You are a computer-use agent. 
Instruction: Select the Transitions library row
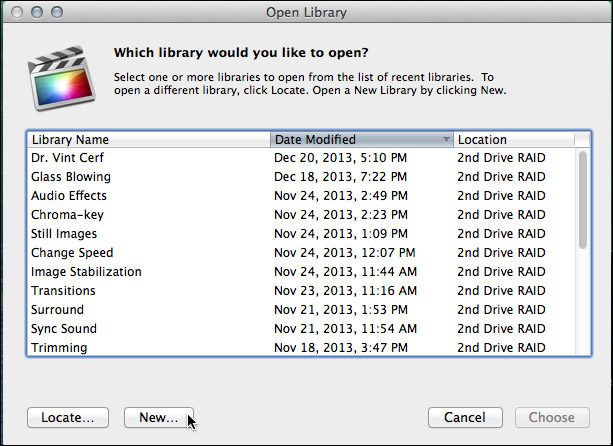point(301,290)
